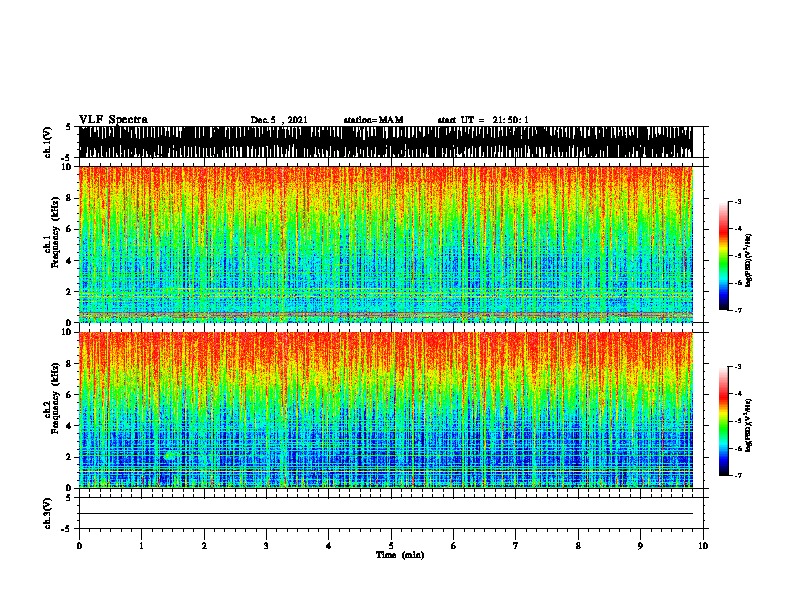Click the "ch.2 Frequency (kHz)" axis label
Viewport: 792px width, 612px height.
(51, 398)
